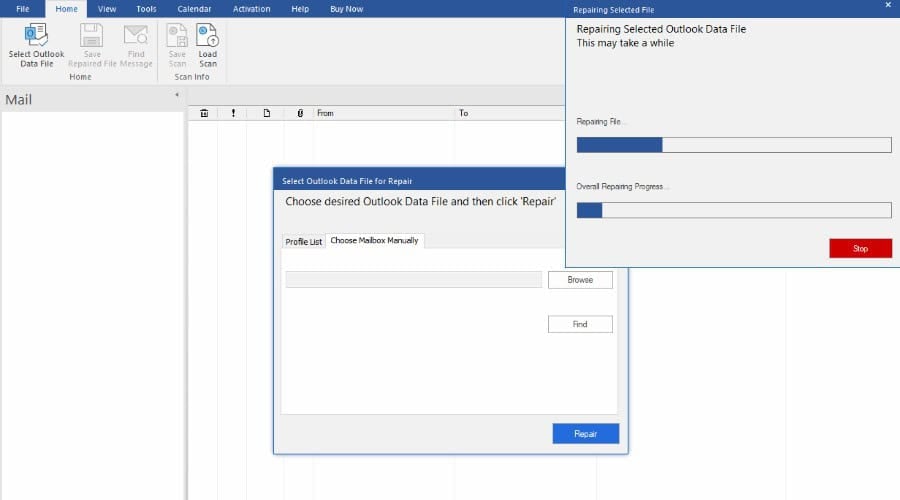Click the red Stop button
Screen dimensions: 900x500
pos(860,249)
